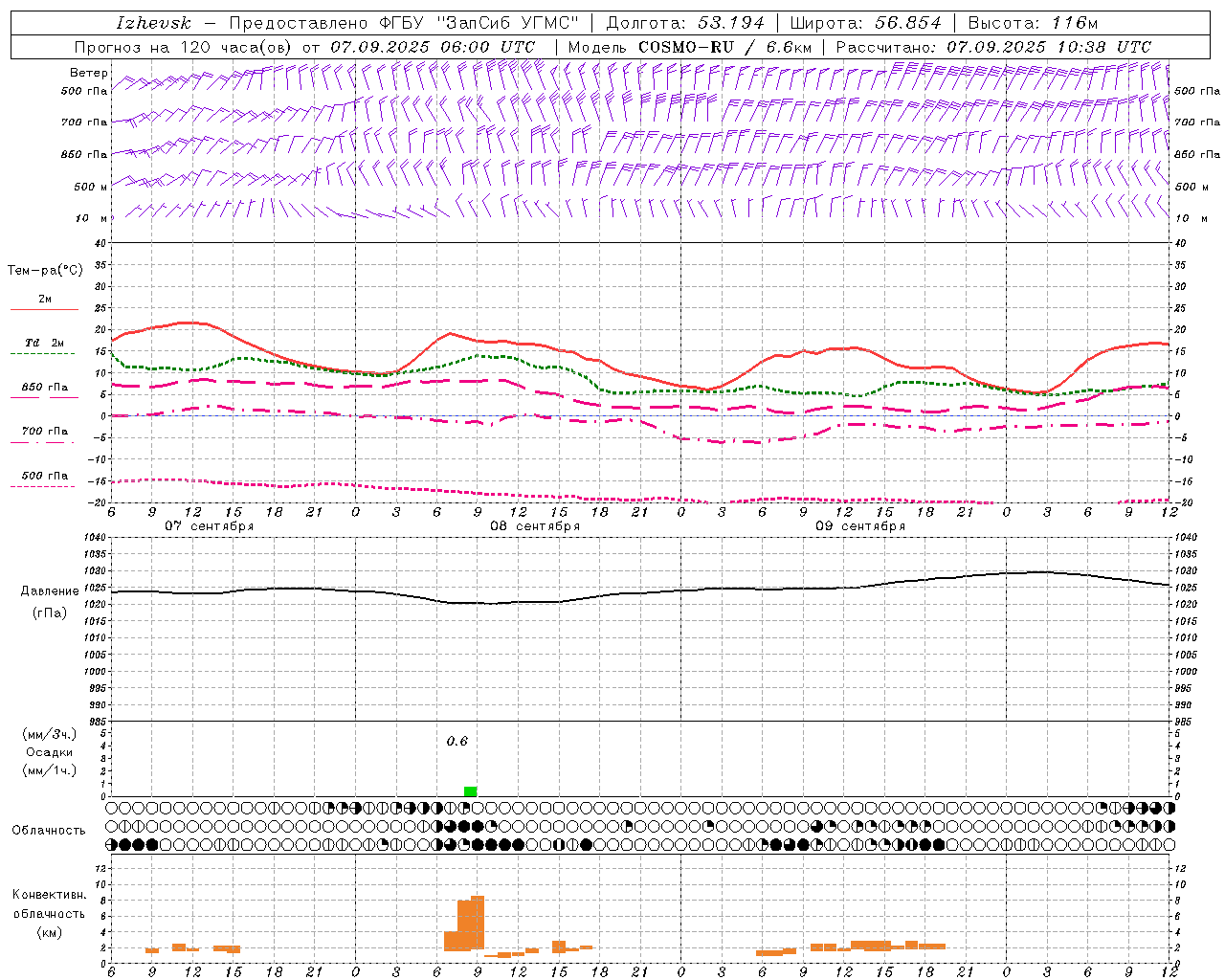Screen dimensions: 1225x980
Task: Click the Ветер label of wind panel
Action: (89, 73)
